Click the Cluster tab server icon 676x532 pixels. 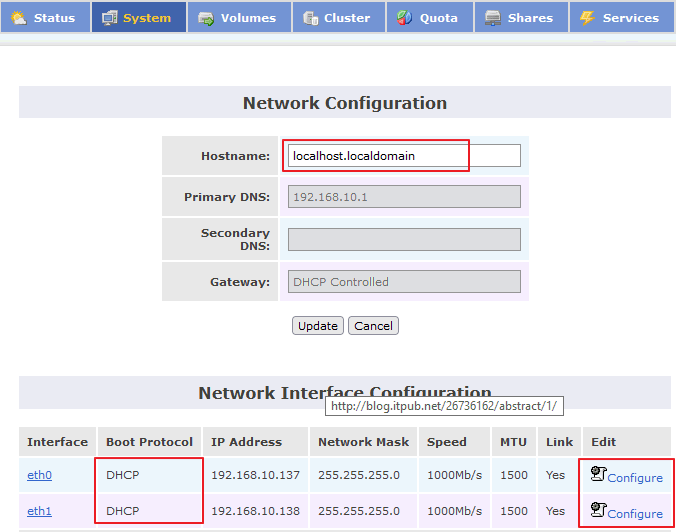[x=310, y=18]
